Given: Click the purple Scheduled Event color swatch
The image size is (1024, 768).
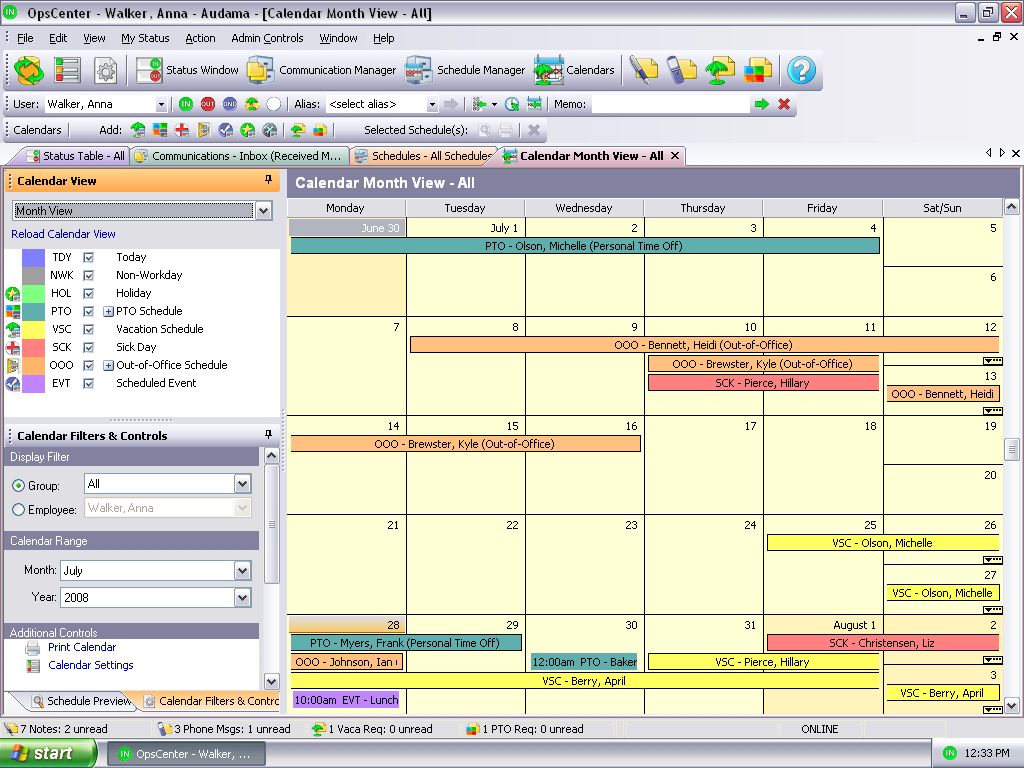Looking at the screenshot, I should click(33, 383).
